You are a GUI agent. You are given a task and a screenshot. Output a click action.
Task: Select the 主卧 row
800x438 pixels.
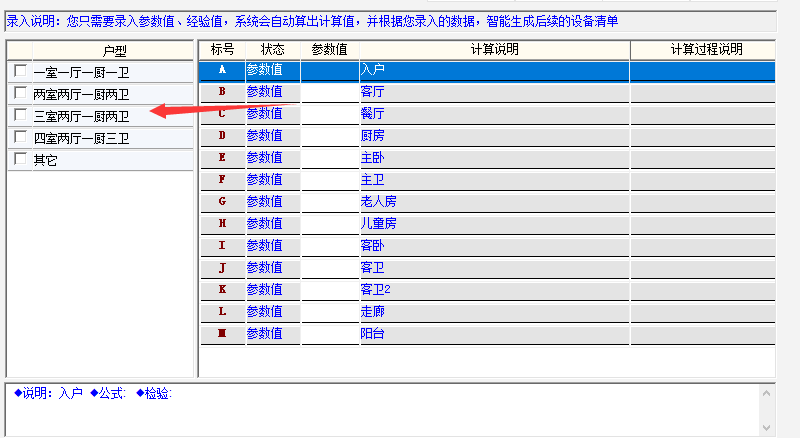click(488, 158)
